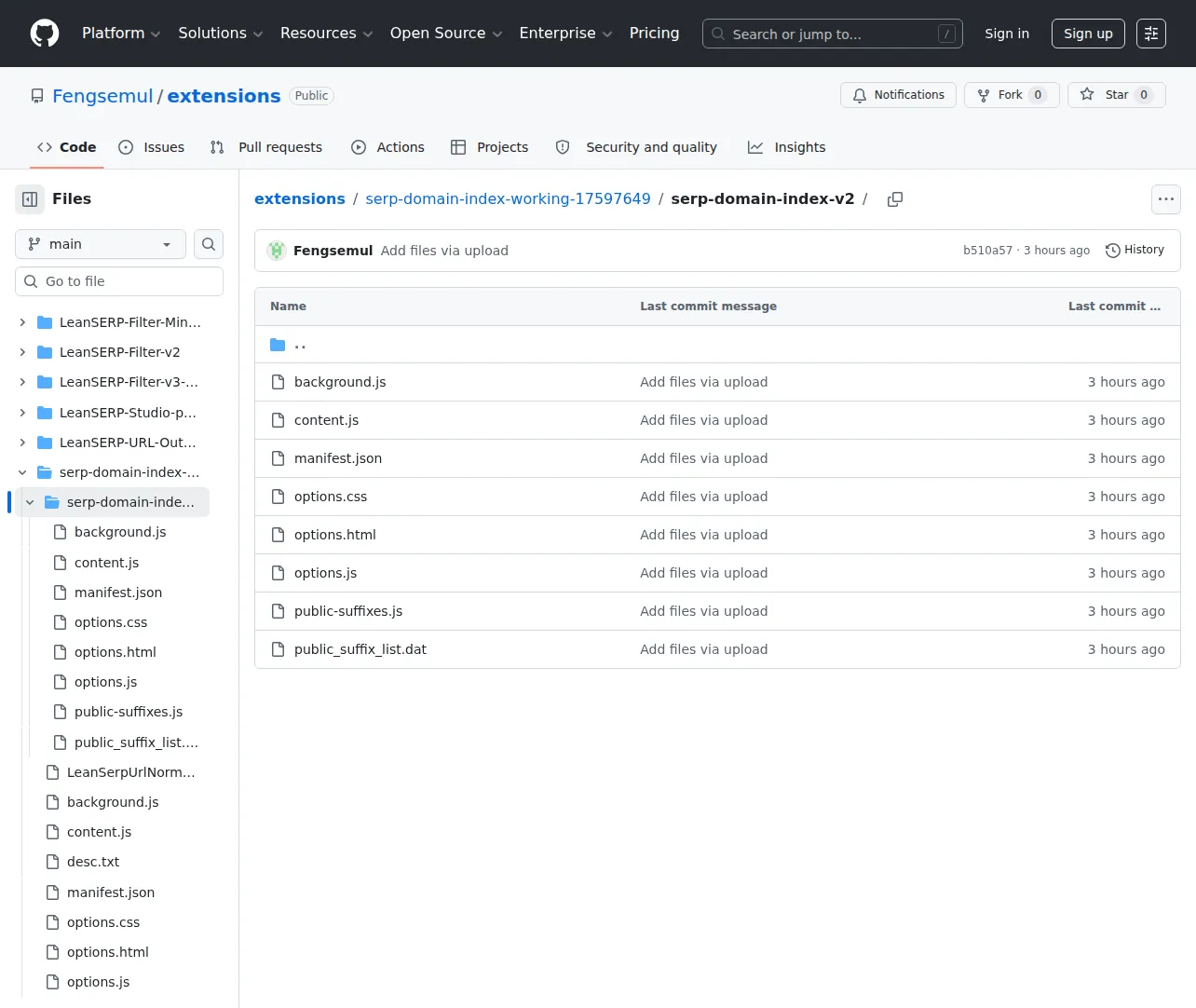
Task: Expand the LeanSERP-URL-Out folder chevron
Action: pyautogui.click(x=22, y=443)
